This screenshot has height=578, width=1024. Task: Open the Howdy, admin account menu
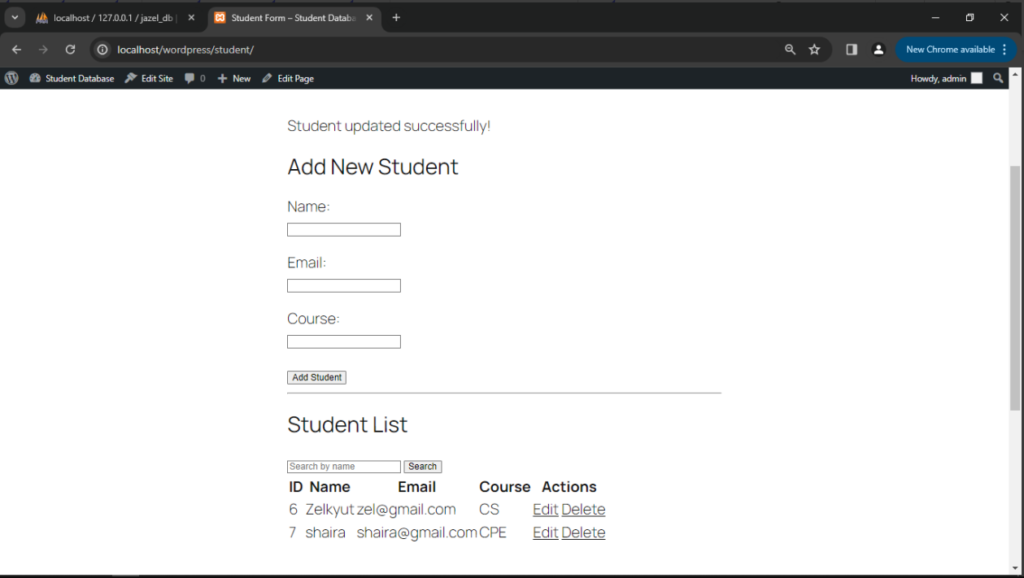[x=945, y=78]
